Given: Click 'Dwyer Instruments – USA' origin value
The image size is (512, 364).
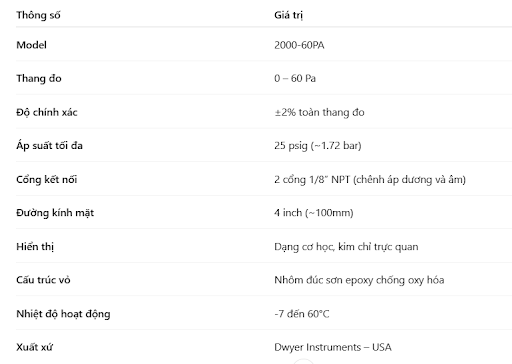Looking at the screenshot, I should (x=333, y=347).
